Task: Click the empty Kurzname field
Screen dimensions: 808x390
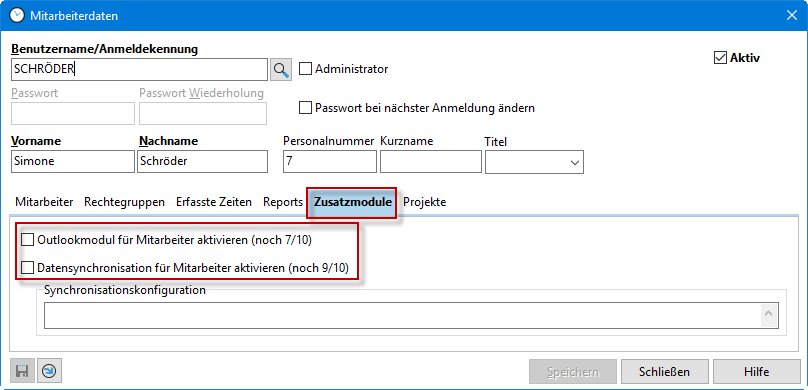Action: pyautogui.click(x=431, y=161)
